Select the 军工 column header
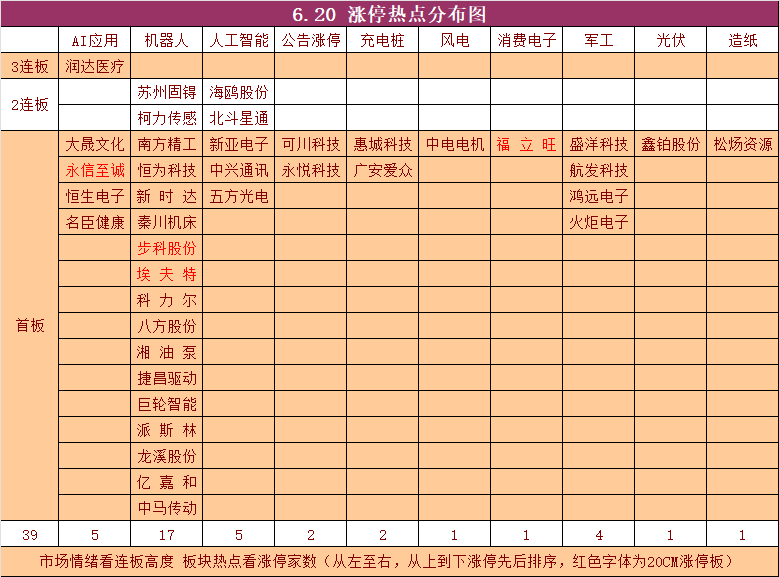779x577 pixels. [x=599, y=40]
